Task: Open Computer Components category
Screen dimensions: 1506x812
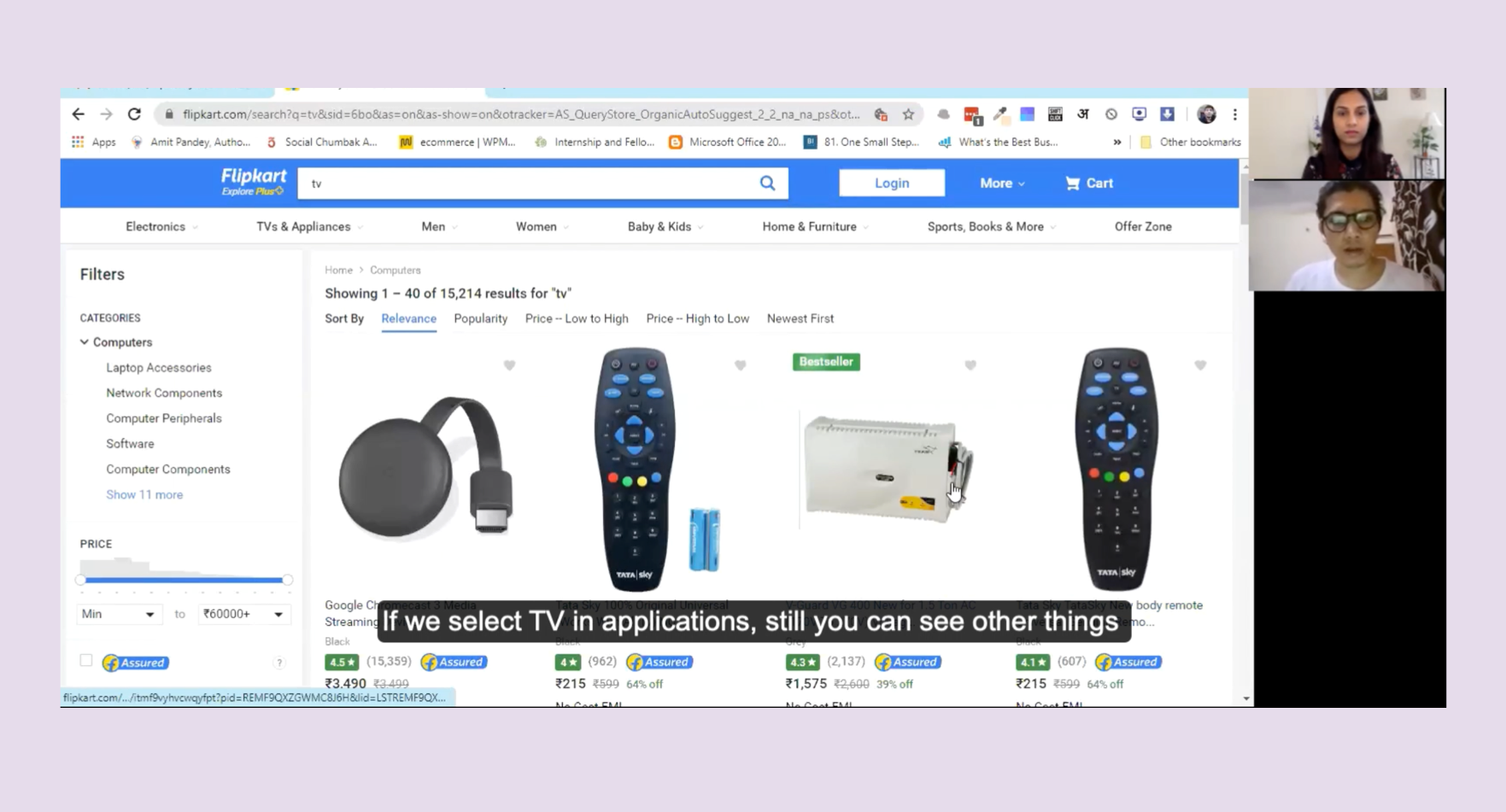Action: pyautogui.click(x=167, y=470)
